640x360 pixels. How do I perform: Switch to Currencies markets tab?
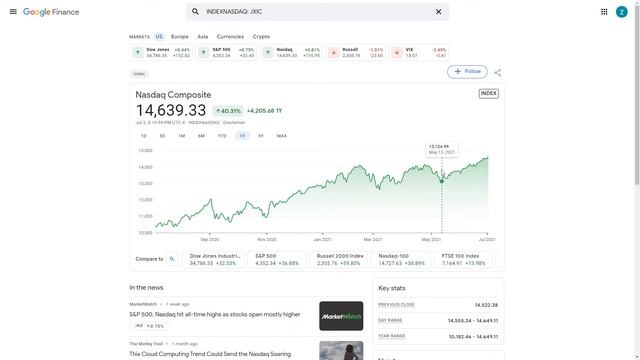click(230, 36)
